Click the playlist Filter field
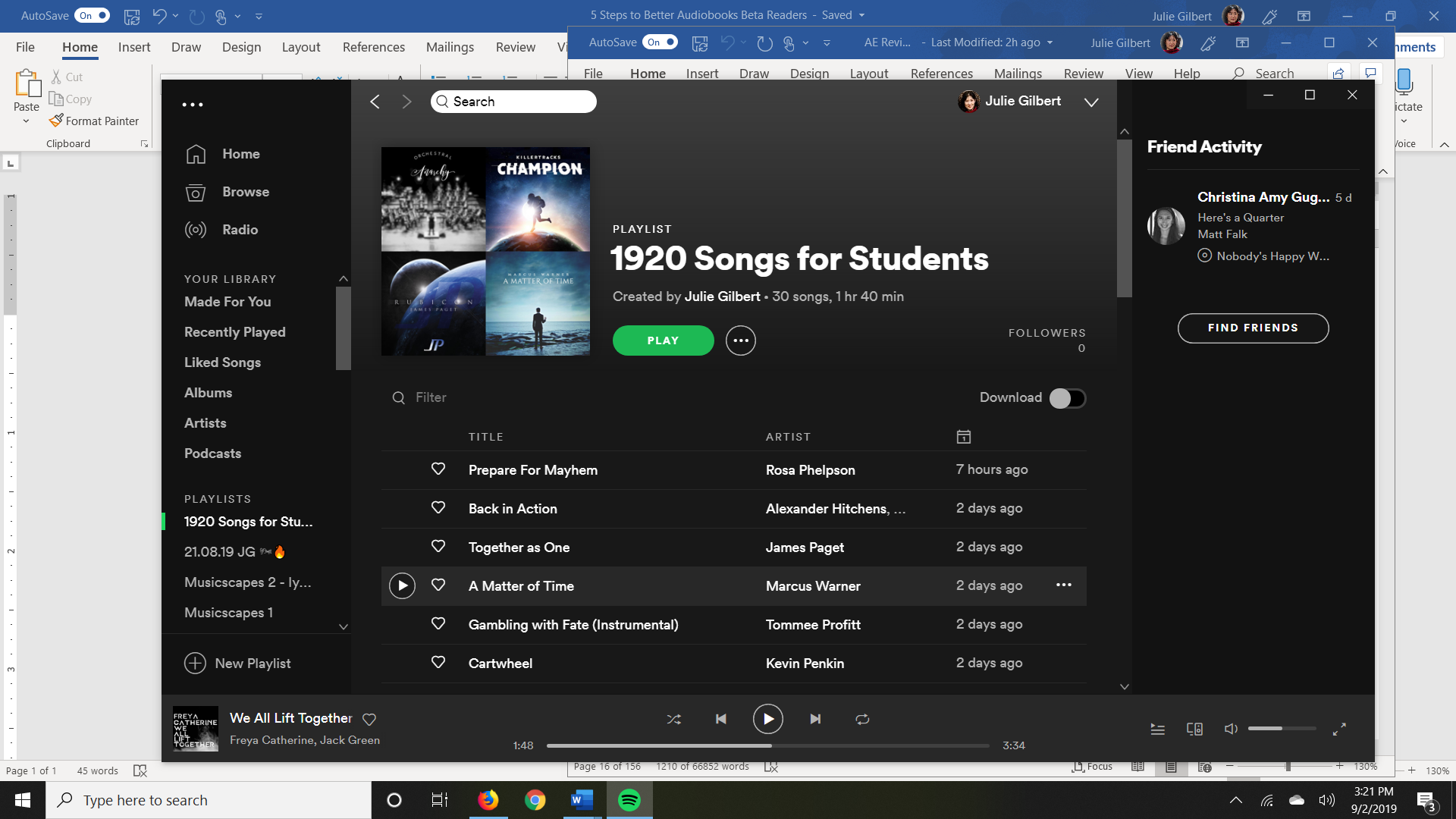Image resolution: width=1456 pixels, height=819 pixels. [431, 397]
